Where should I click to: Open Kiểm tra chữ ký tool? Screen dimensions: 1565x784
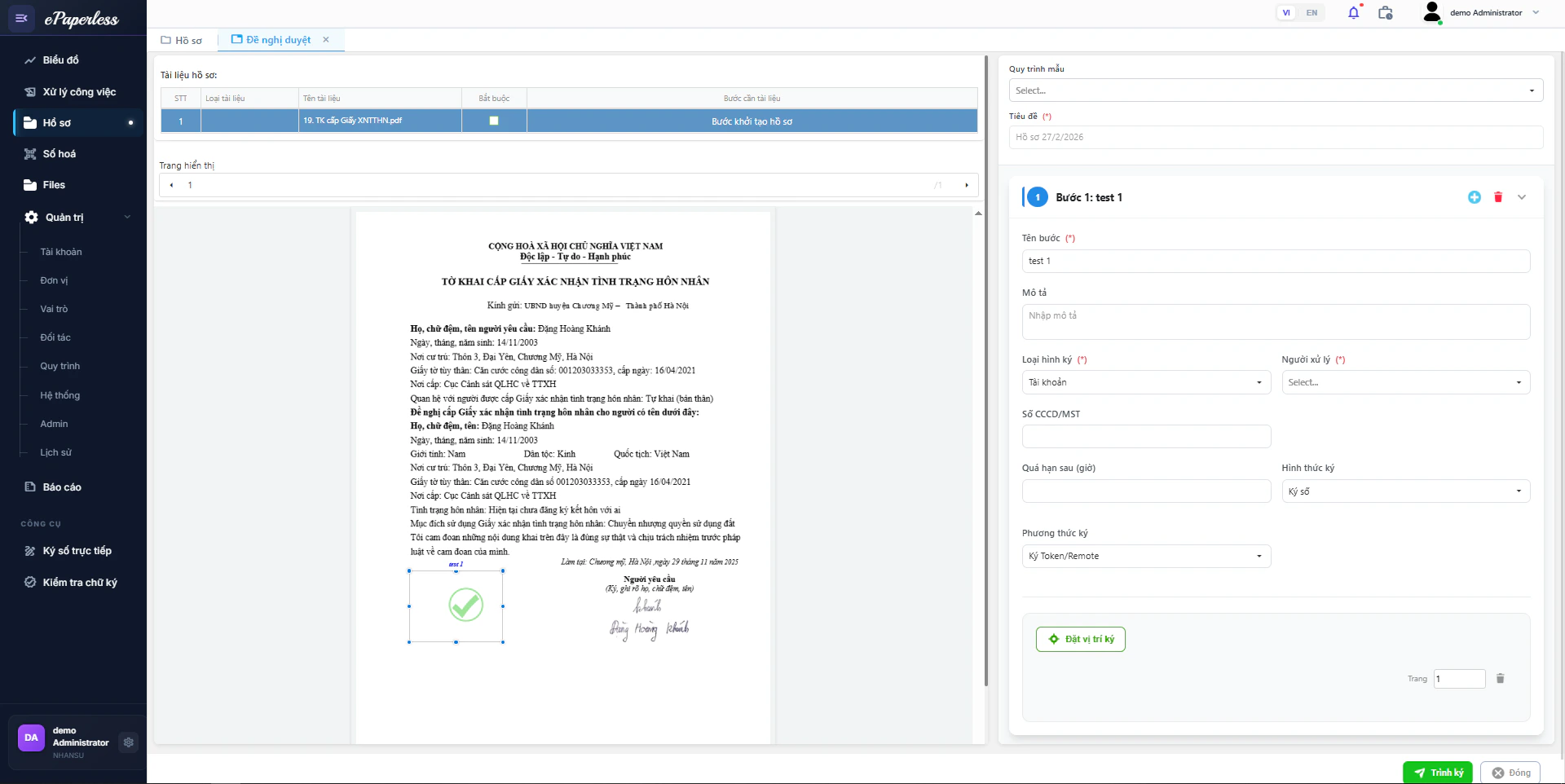click(80, 583)
